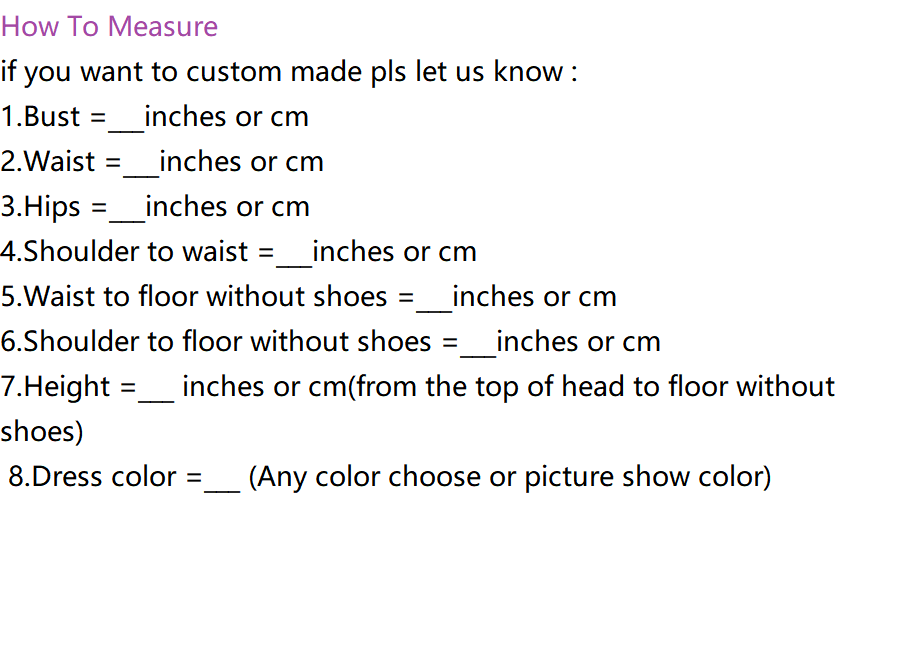
Task: Click the blank after "4.Shoulder to waist ="
Action: pyautogui.click(x=294, y=255)
